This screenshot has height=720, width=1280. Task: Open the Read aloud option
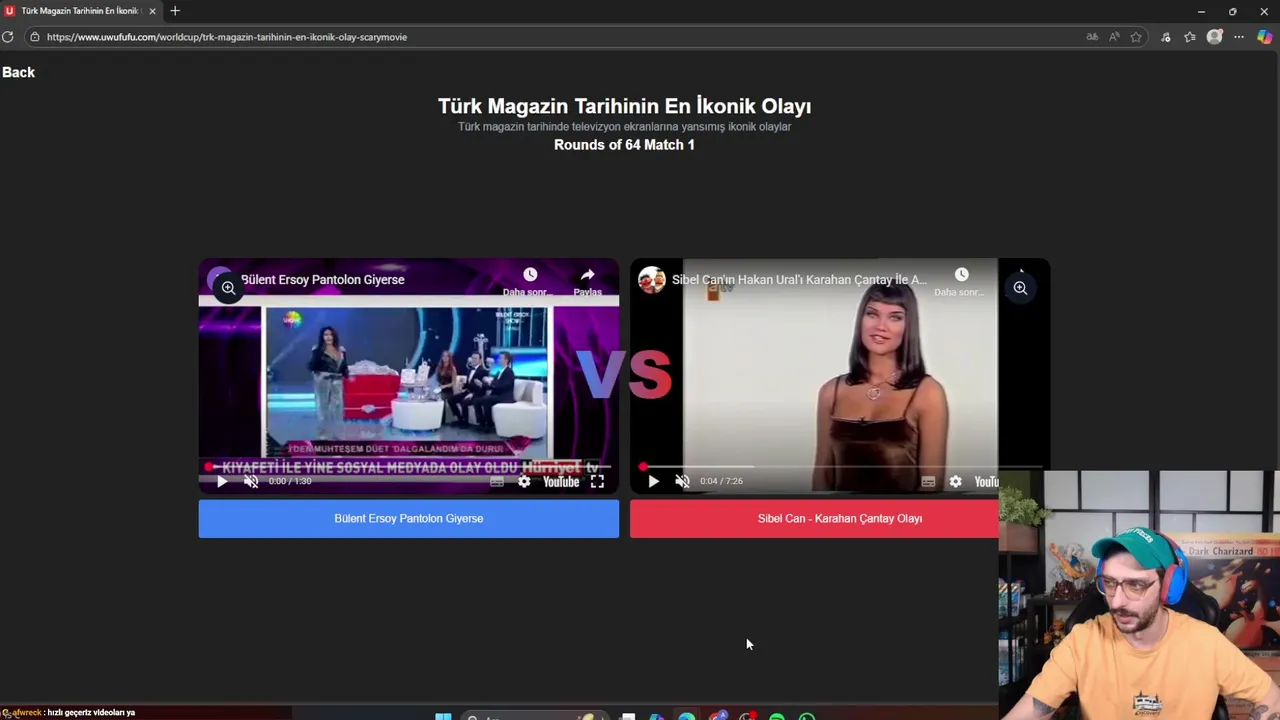point(1114,37)
